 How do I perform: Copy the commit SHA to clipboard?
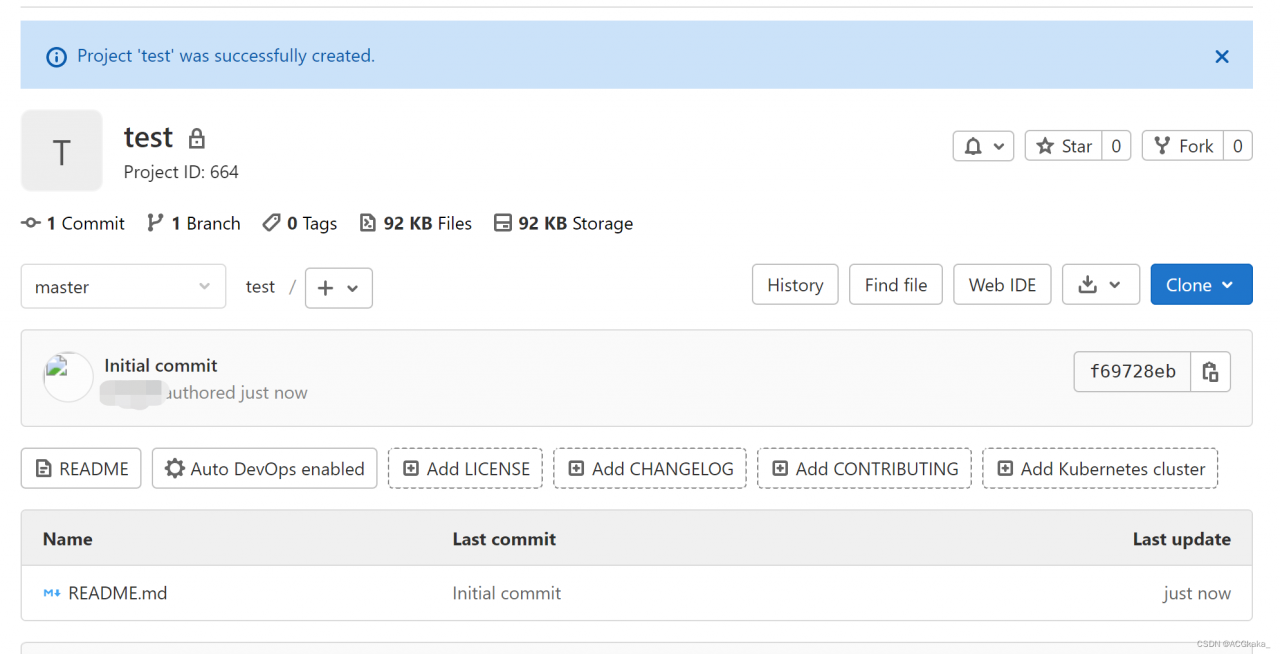tap(1210, 372)
